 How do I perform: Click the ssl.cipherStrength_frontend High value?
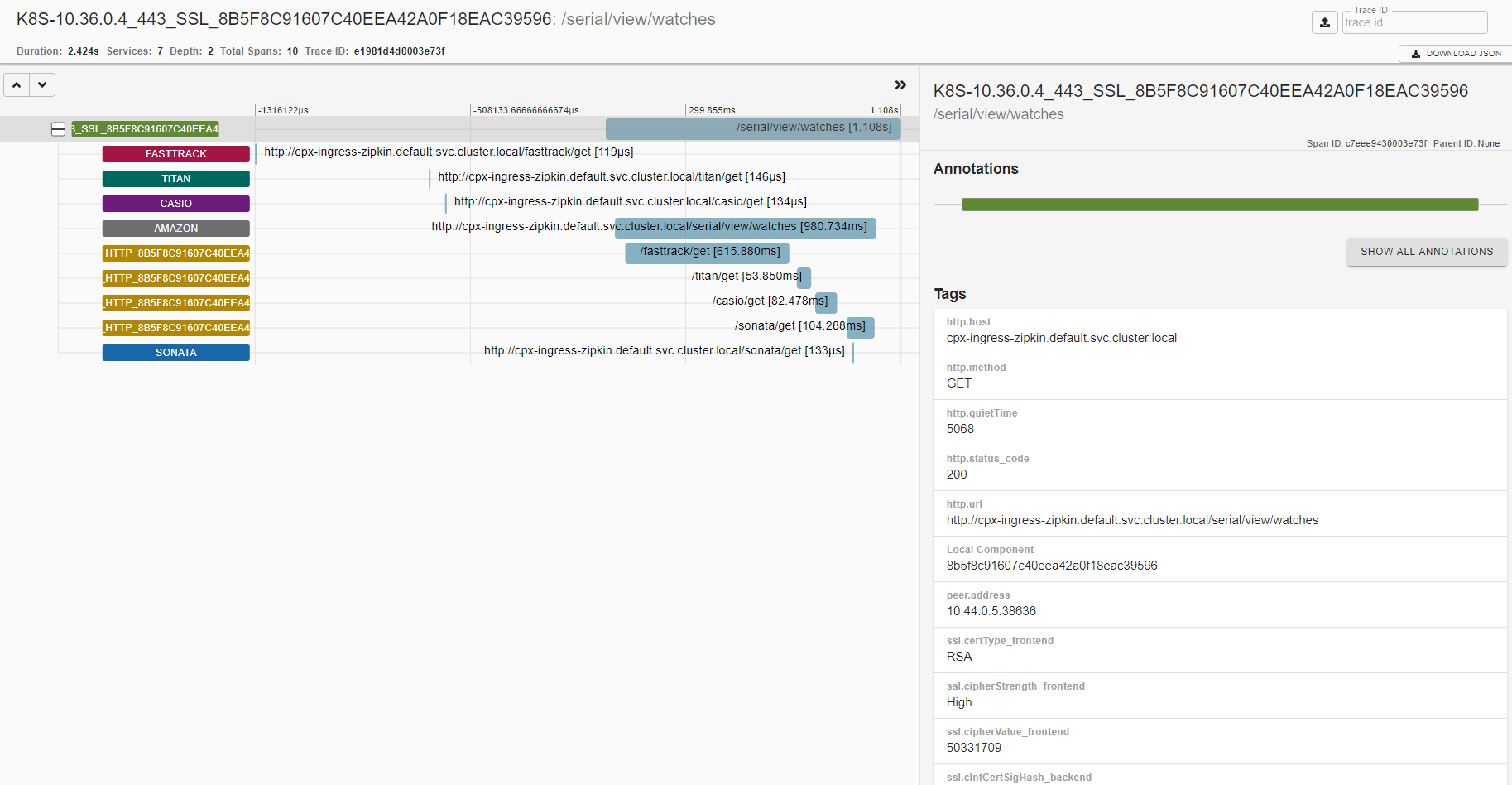coord(959,702)
